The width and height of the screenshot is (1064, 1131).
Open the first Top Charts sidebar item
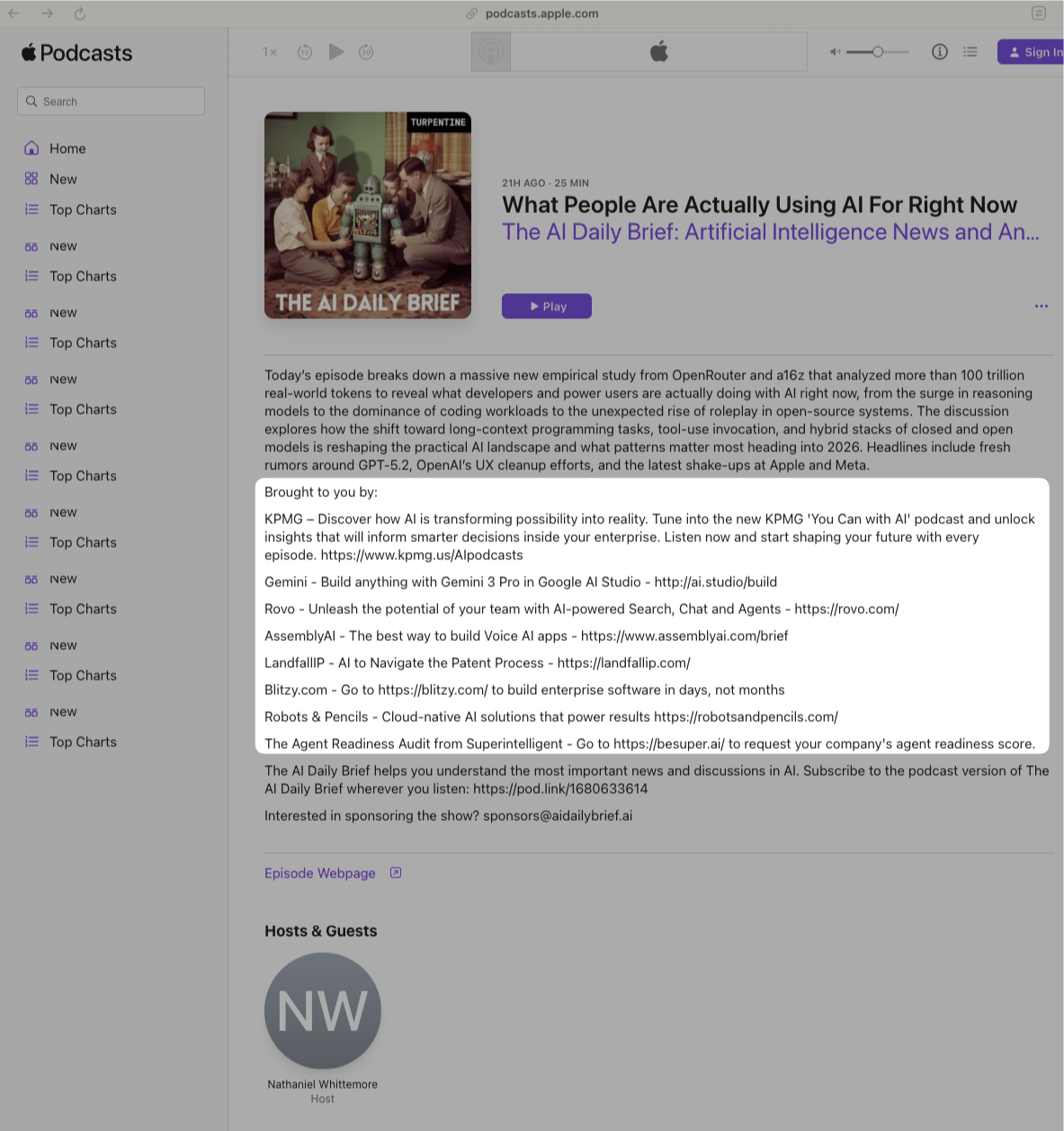point(83,209)
